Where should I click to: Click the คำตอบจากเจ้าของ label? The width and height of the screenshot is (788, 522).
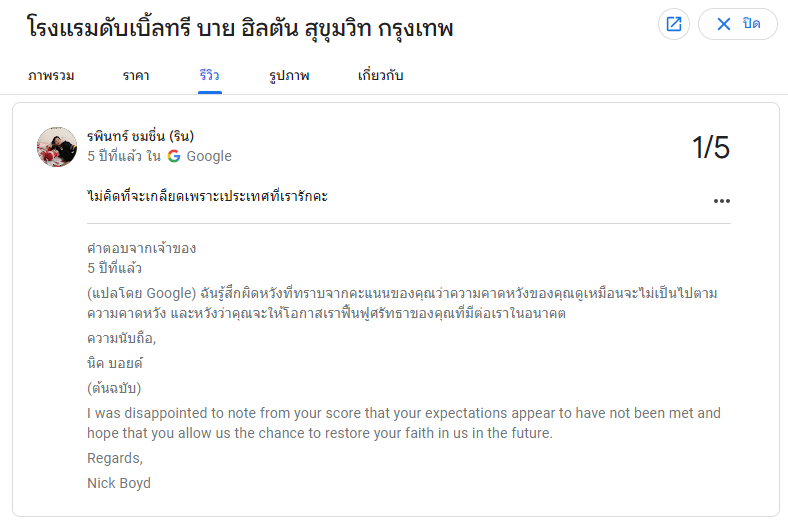[x=141, y=248]
